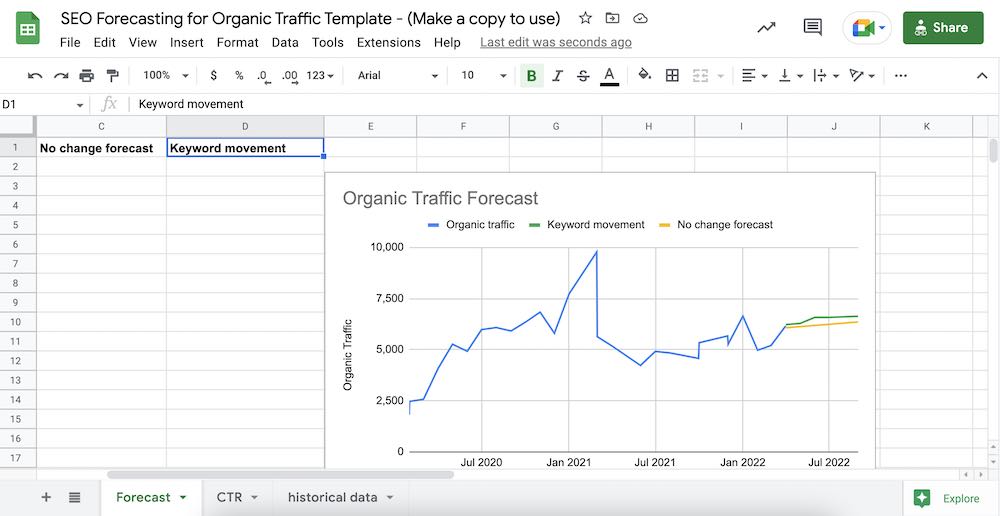The height and width of the screenshot is (516, 1000).
Task: Open the all sheets list icon
Action: pos(75,497)
